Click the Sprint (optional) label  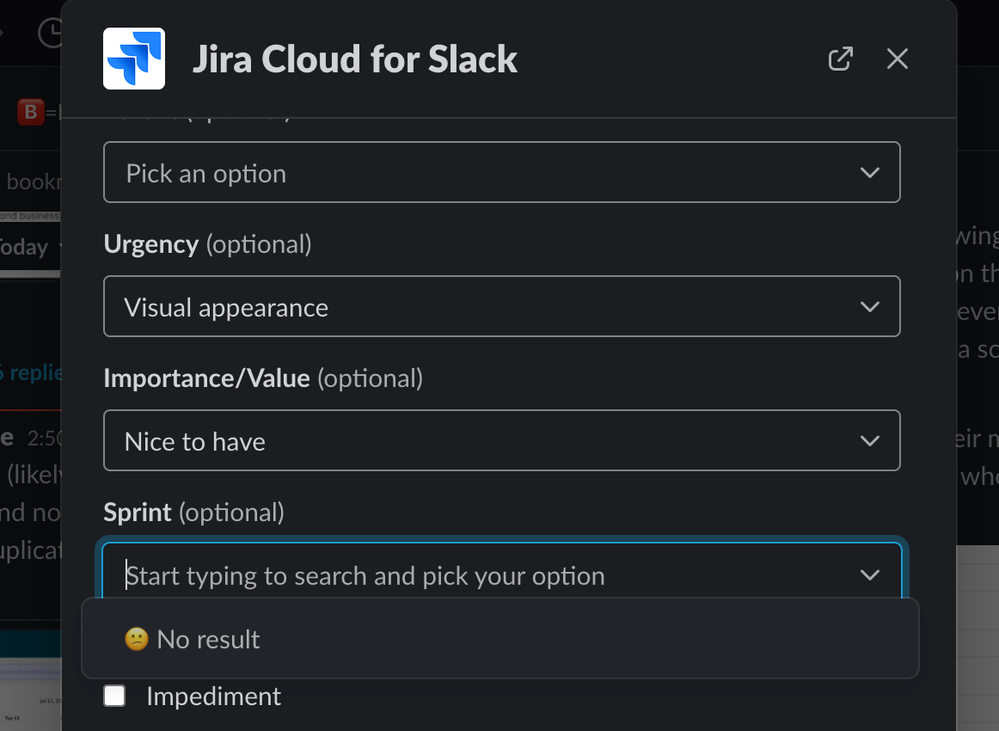(194, 513)
